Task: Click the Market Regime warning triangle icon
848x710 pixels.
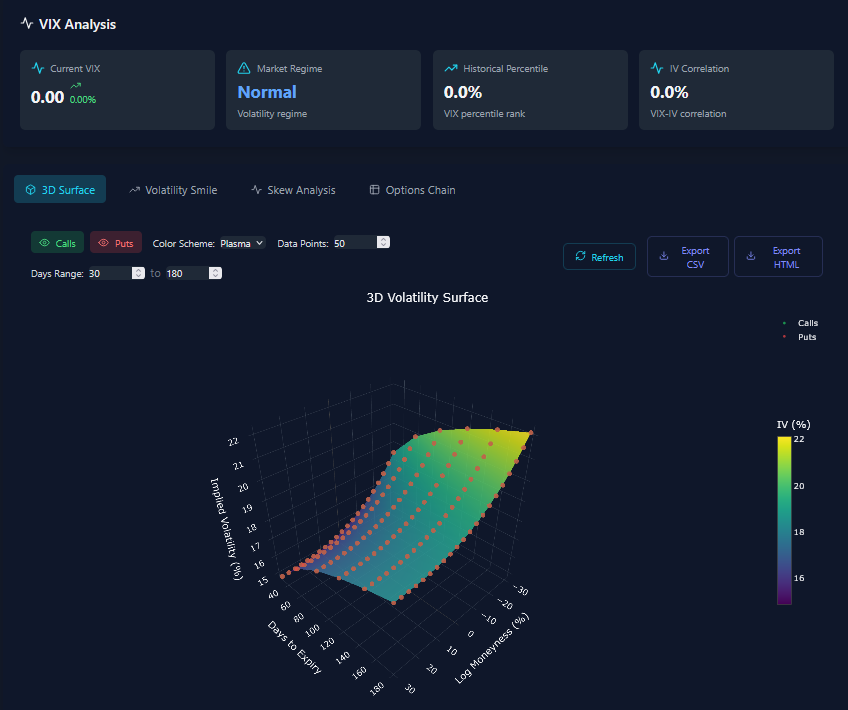Action: click(x=244, y=68)
